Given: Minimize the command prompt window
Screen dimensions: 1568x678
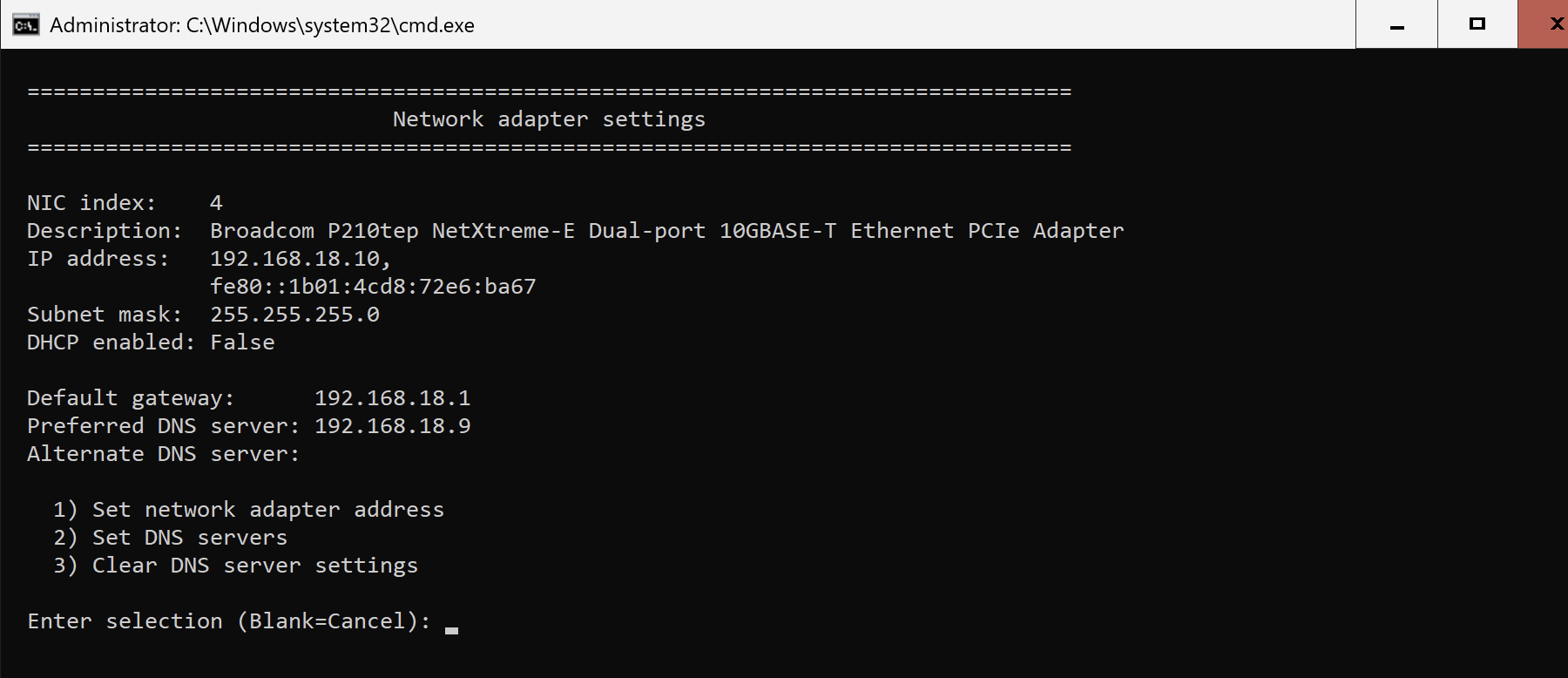Looking at the screenshot, I should [x=1396, y=24].
